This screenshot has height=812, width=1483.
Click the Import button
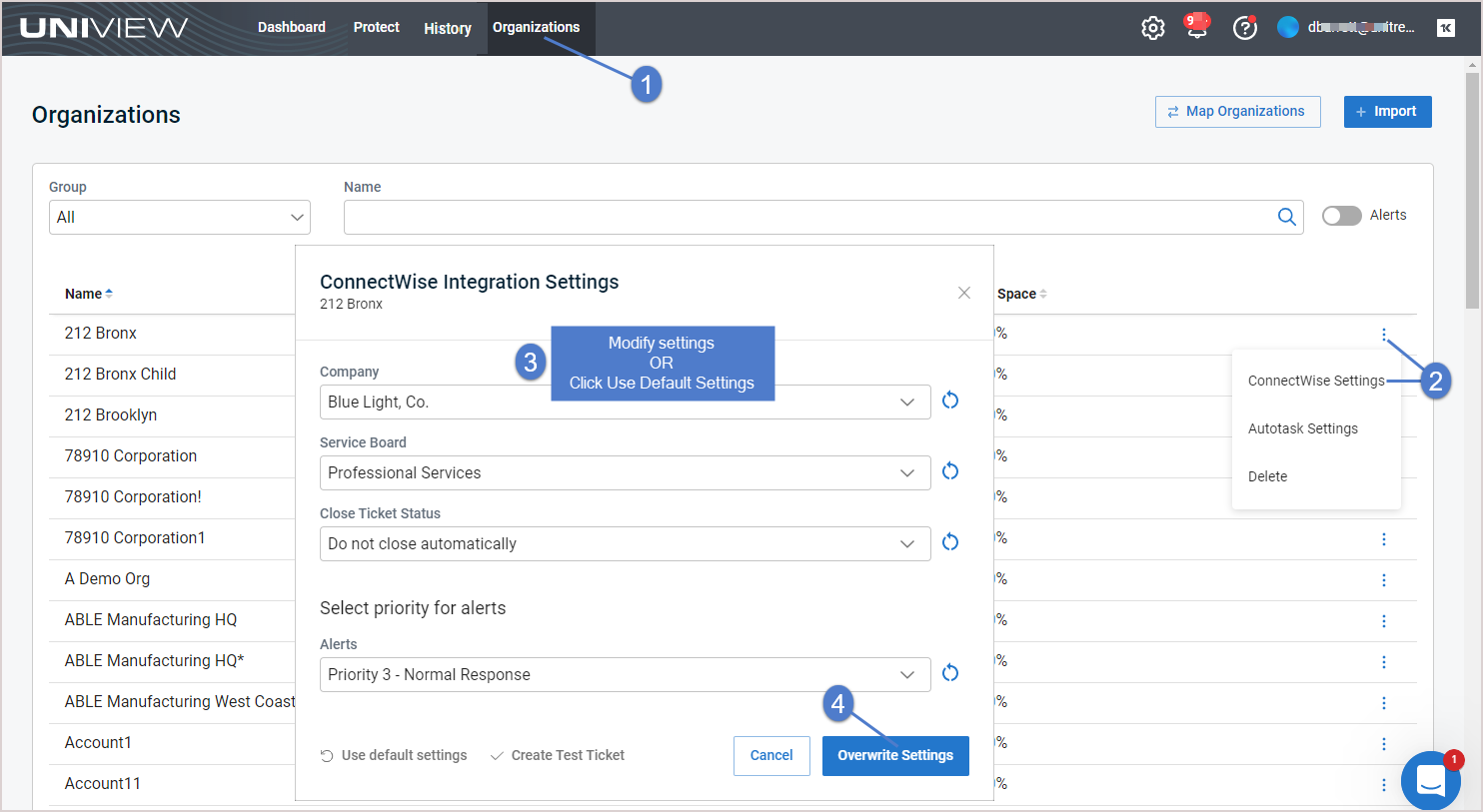coord(1388,112)
